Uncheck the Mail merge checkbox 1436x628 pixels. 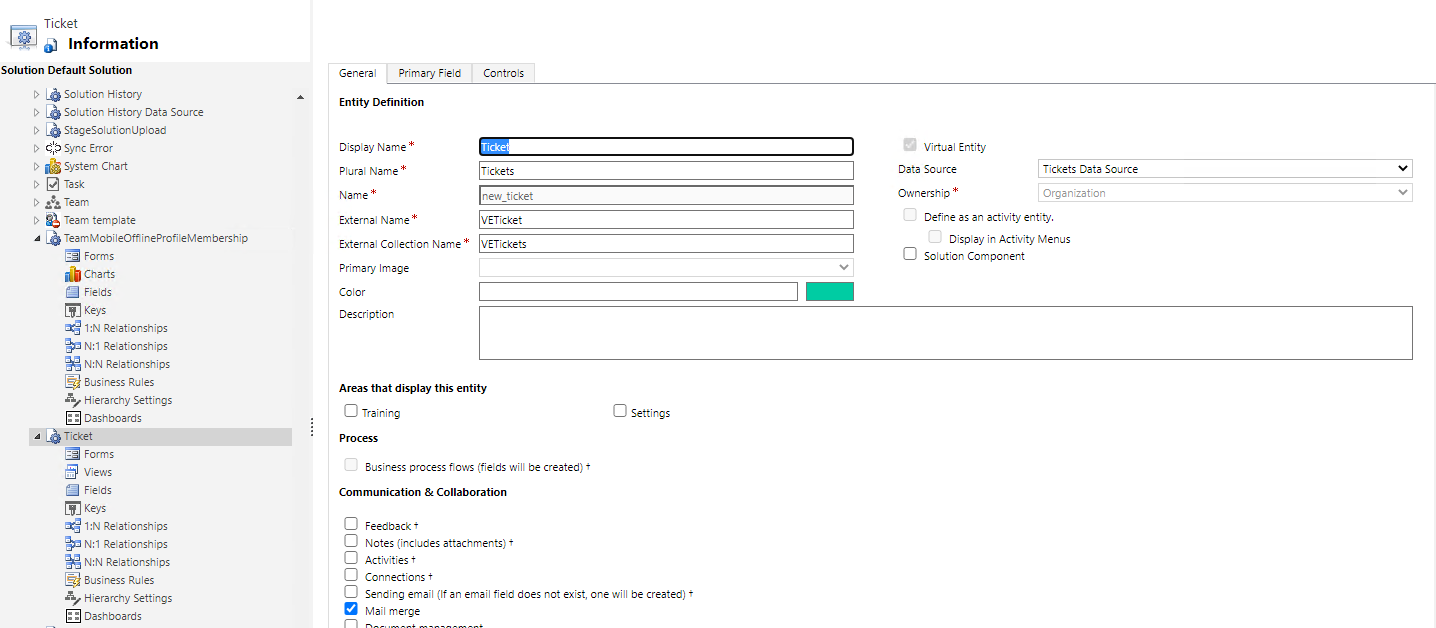[x=351, y=609]
